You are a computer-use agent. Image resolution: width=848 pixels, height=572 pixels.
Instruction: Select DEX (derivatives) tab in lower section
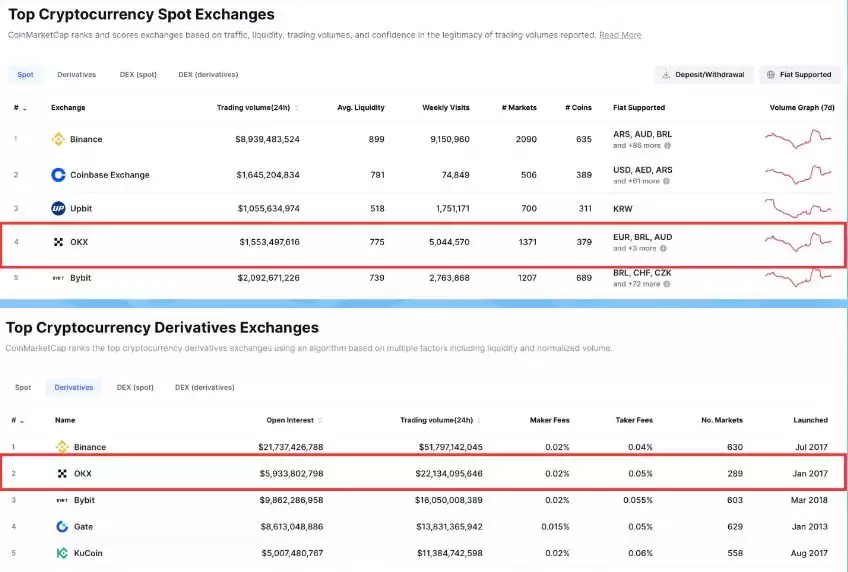click(x=204, y=387)
